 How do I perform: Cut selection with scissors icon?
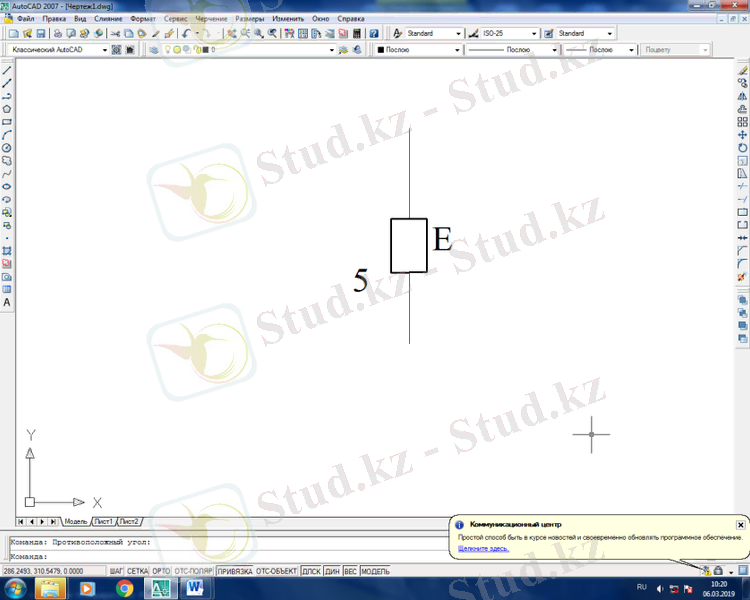pos(115,33)
